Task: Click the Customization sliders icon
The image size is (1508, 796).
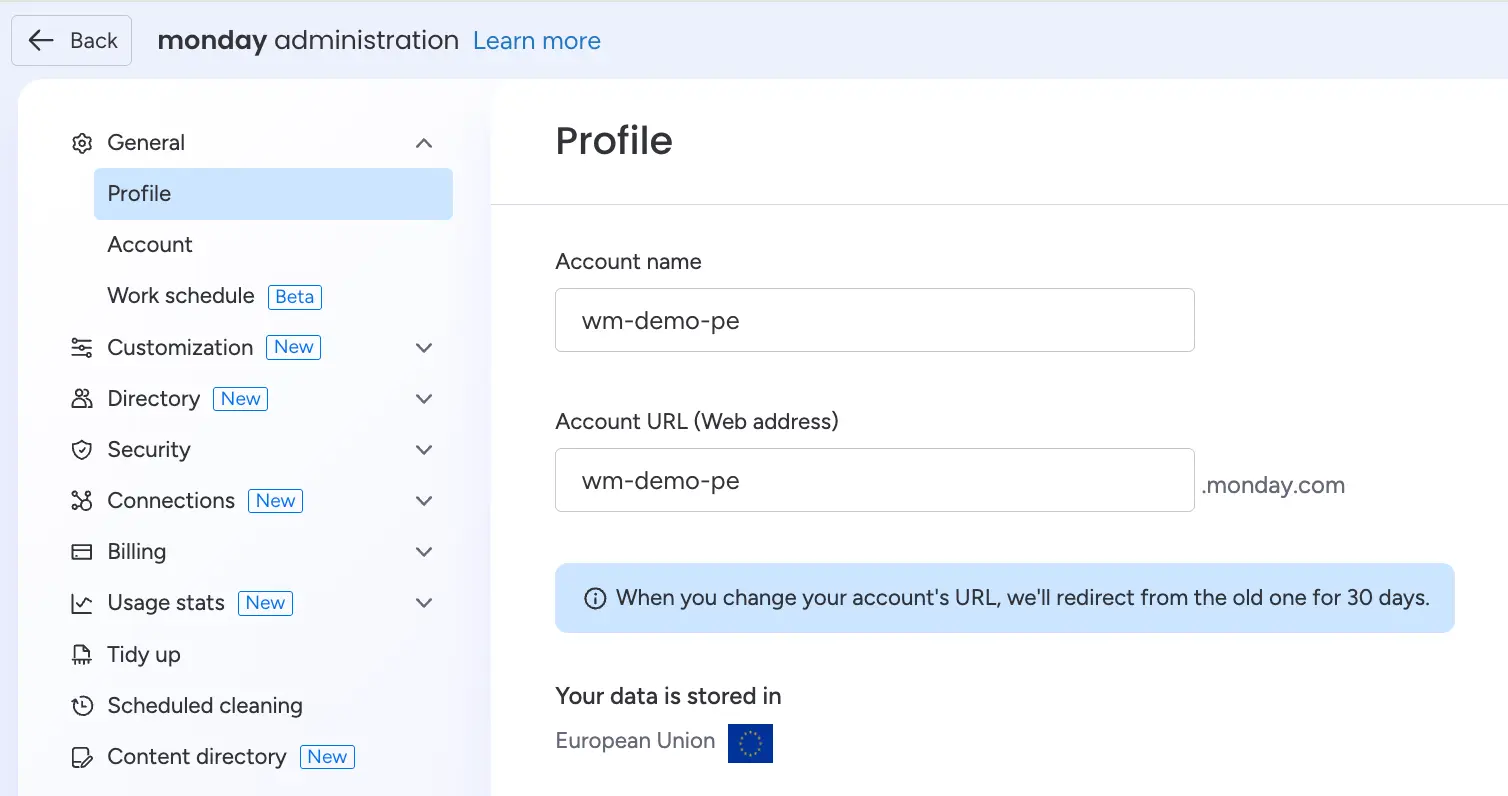Action: click(82, 348)
